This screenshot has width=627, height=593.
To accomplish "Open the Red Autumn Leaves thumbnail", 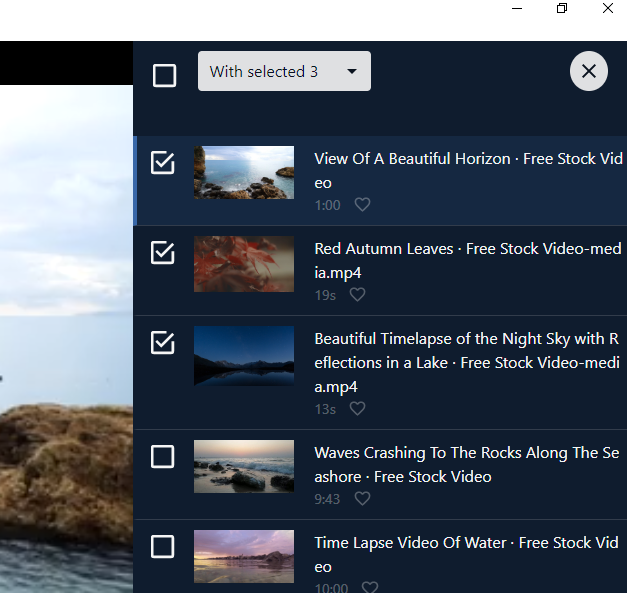I will coord(244,264).
